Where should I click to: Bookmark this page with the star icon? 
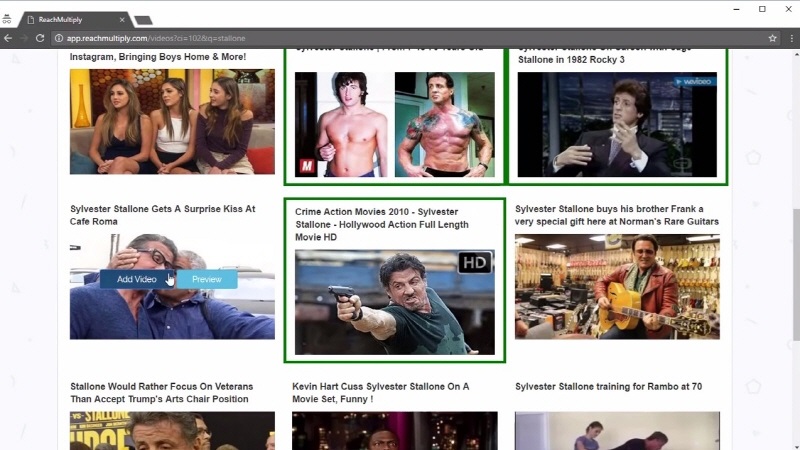tap(772, 38)
